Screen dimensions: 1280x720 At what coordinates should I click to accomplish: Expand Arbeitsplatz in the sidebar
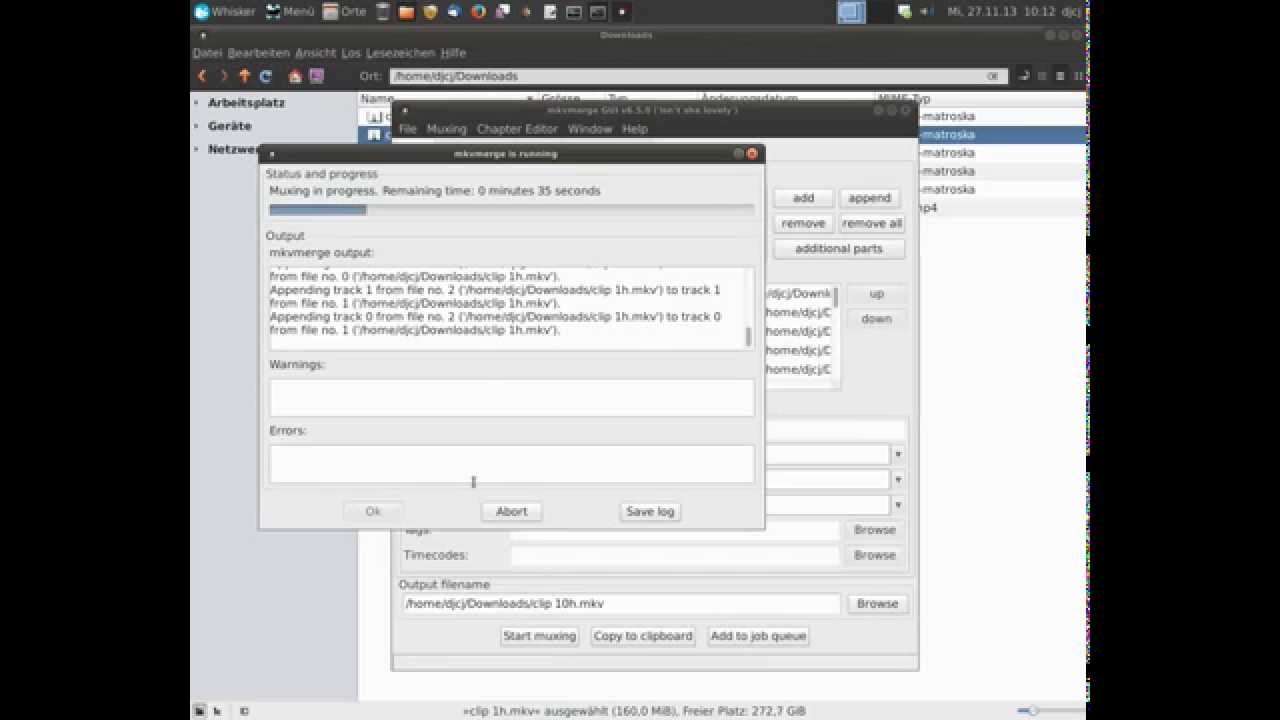click(x=196, y=103)
